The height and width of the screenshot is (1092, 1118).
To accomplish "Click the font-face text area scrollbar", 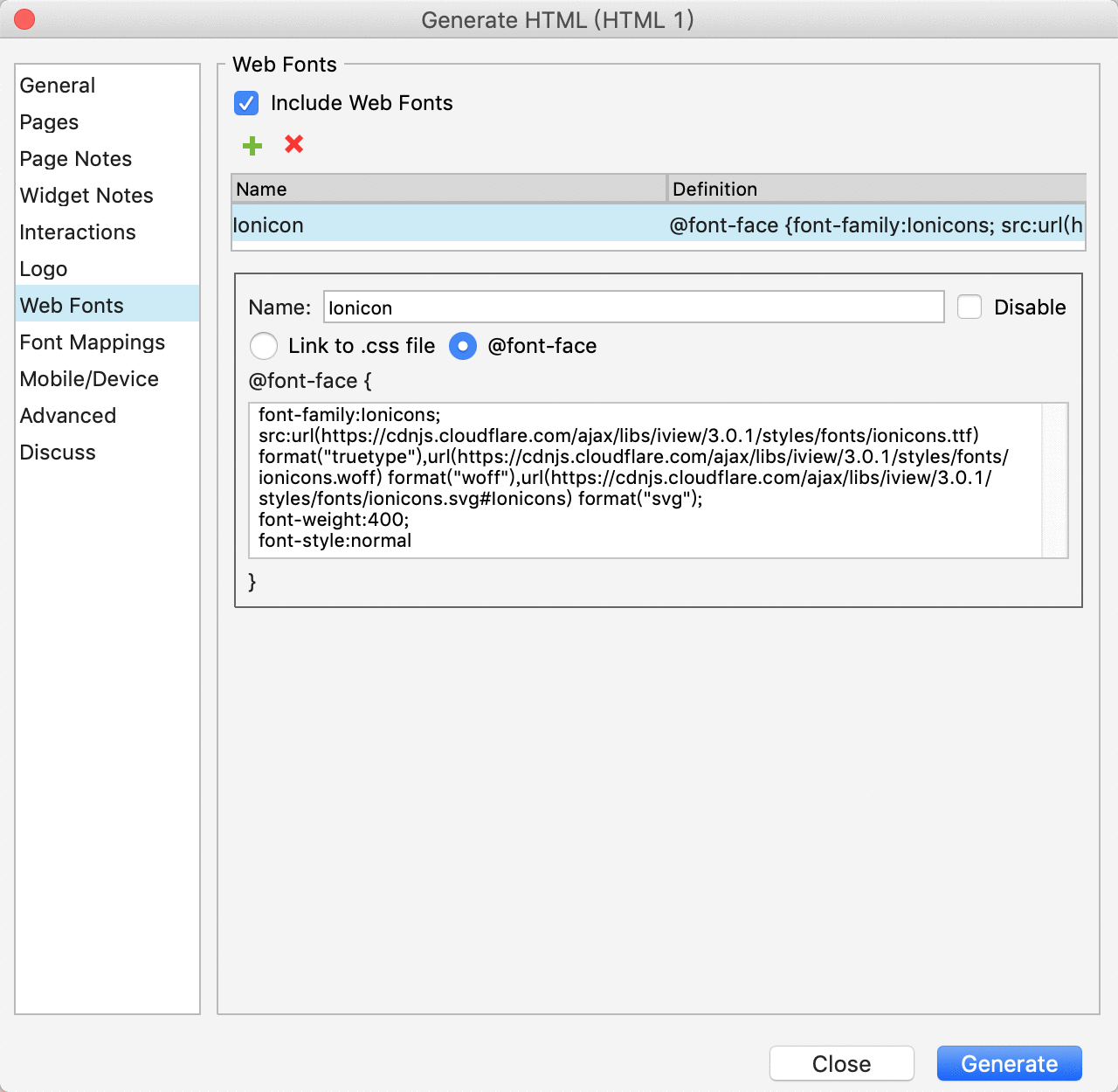I will (1055, 480).
